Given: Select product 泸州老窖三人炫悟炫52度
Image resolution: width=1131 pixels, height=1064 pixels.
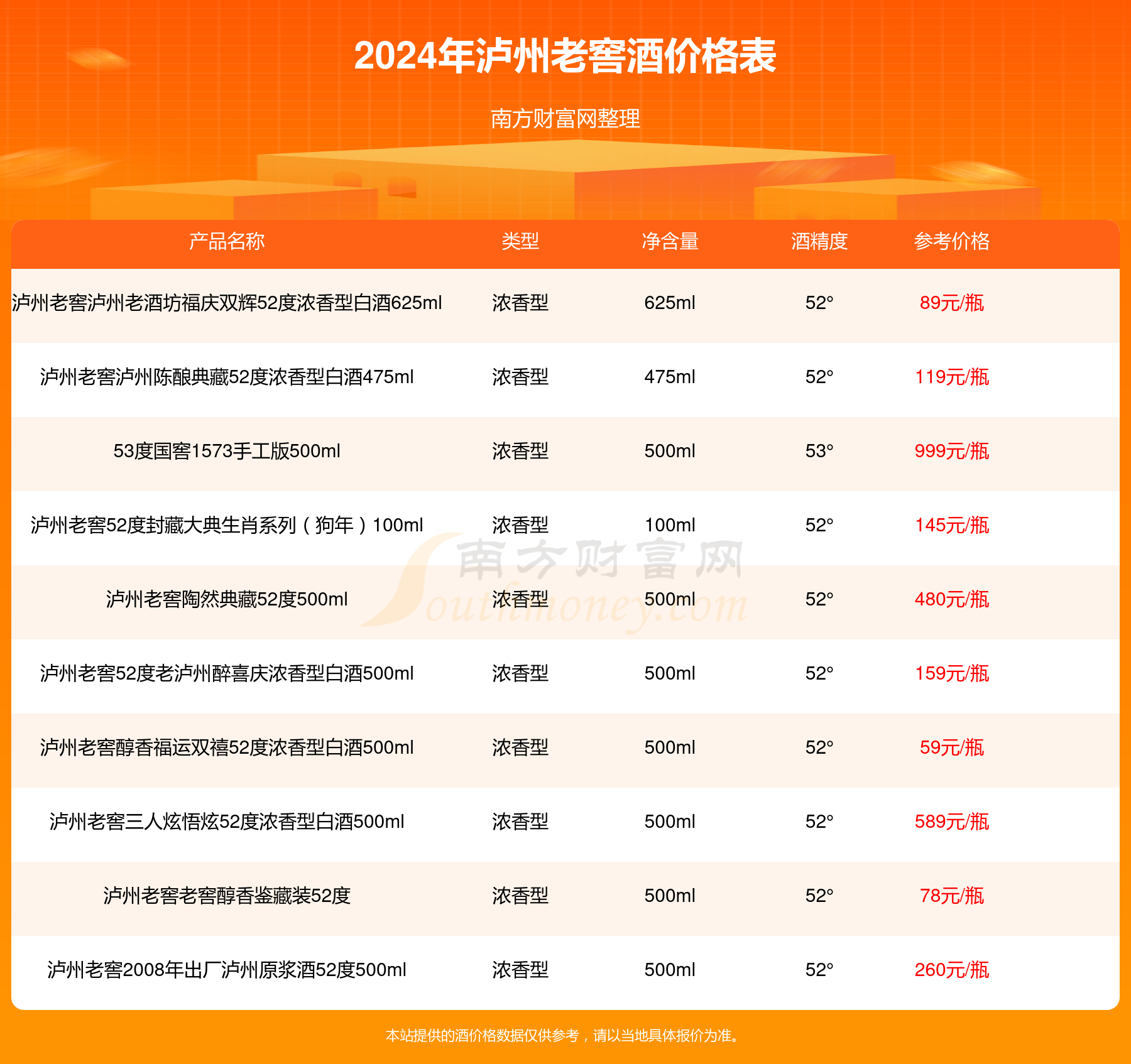Looking at the screenshot, I should pyautogui.click(x=227, y=822).
